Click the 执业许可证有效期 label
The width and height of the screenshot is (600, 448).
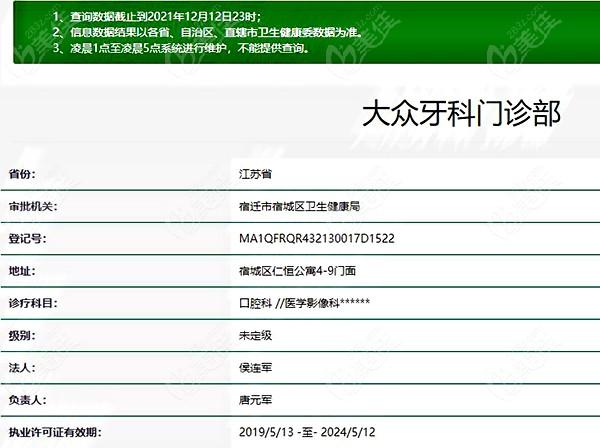coord(55,432)
